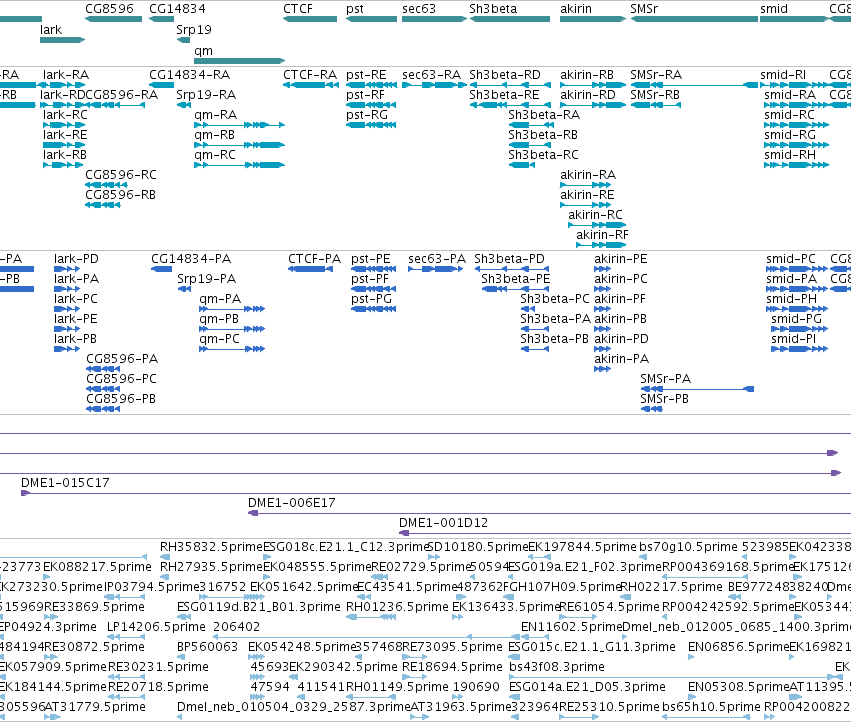Click the SMSr-RB transcript label
This screenshot has width=851, height=722.
655,94
